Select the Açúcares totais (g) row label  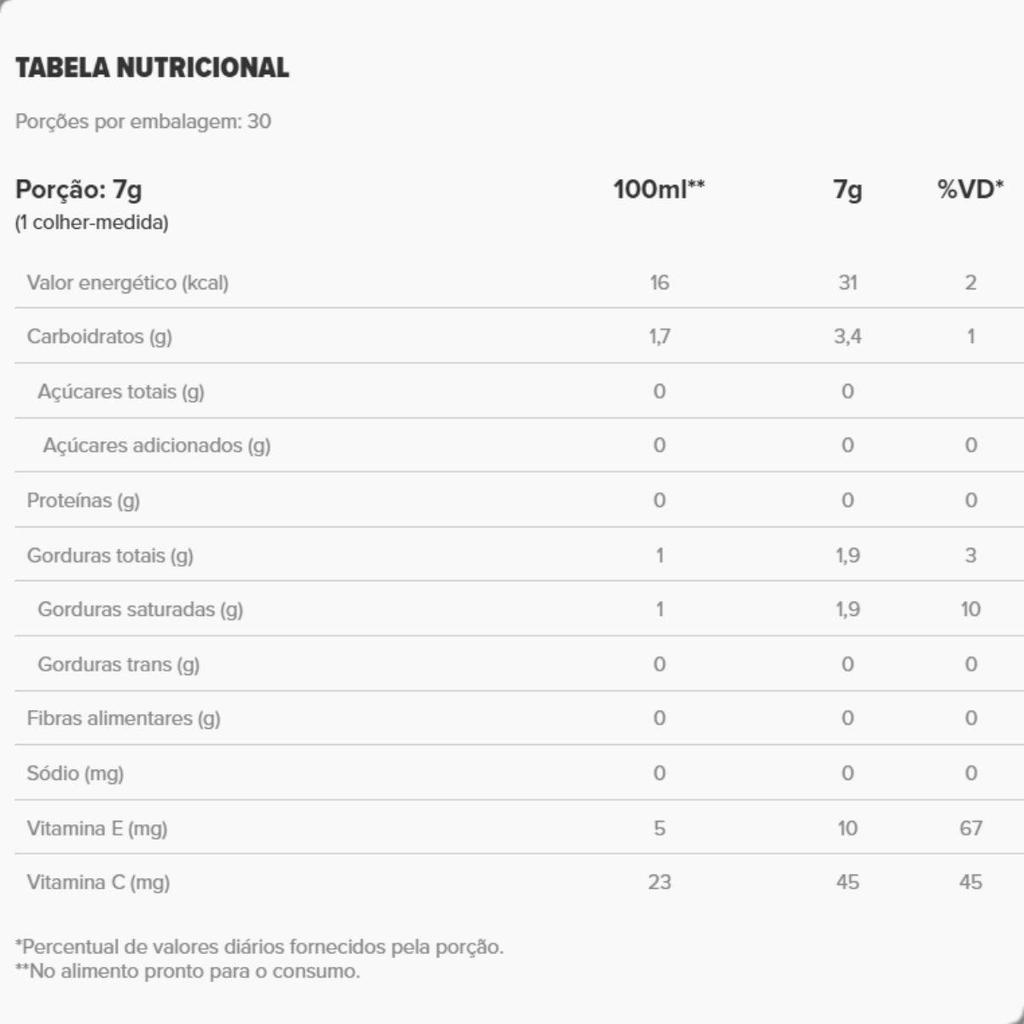coord(120,392)
